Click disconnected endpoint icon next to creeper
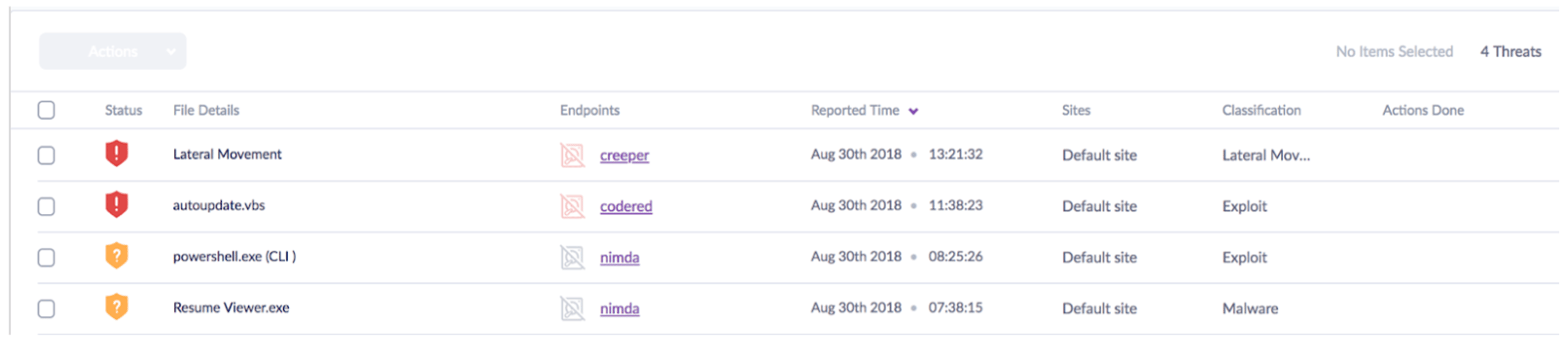The height and width of the screenshot is (341, 1568). tap(573, 155)
